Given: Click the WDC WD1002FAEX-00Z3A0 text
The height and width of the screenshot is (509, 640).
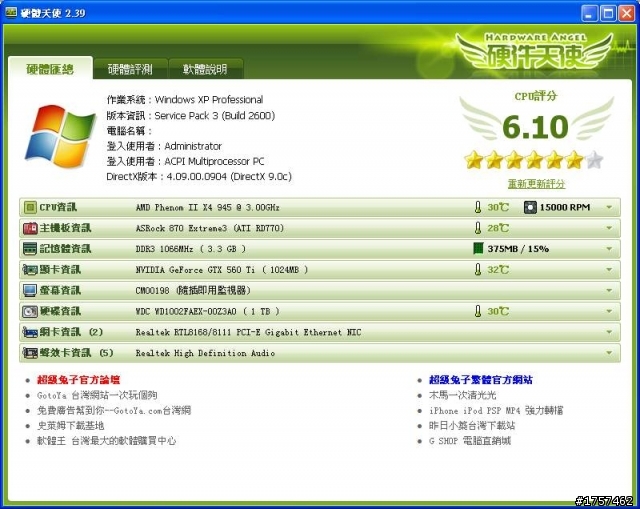Looking at the screenshot, I should tap(207, 311).
